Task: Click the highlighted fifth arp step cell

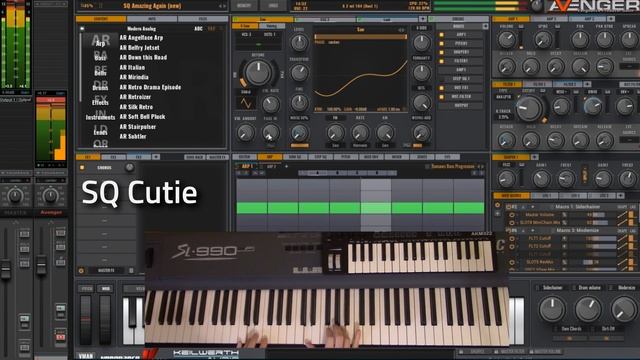Action: pos(376,208)
